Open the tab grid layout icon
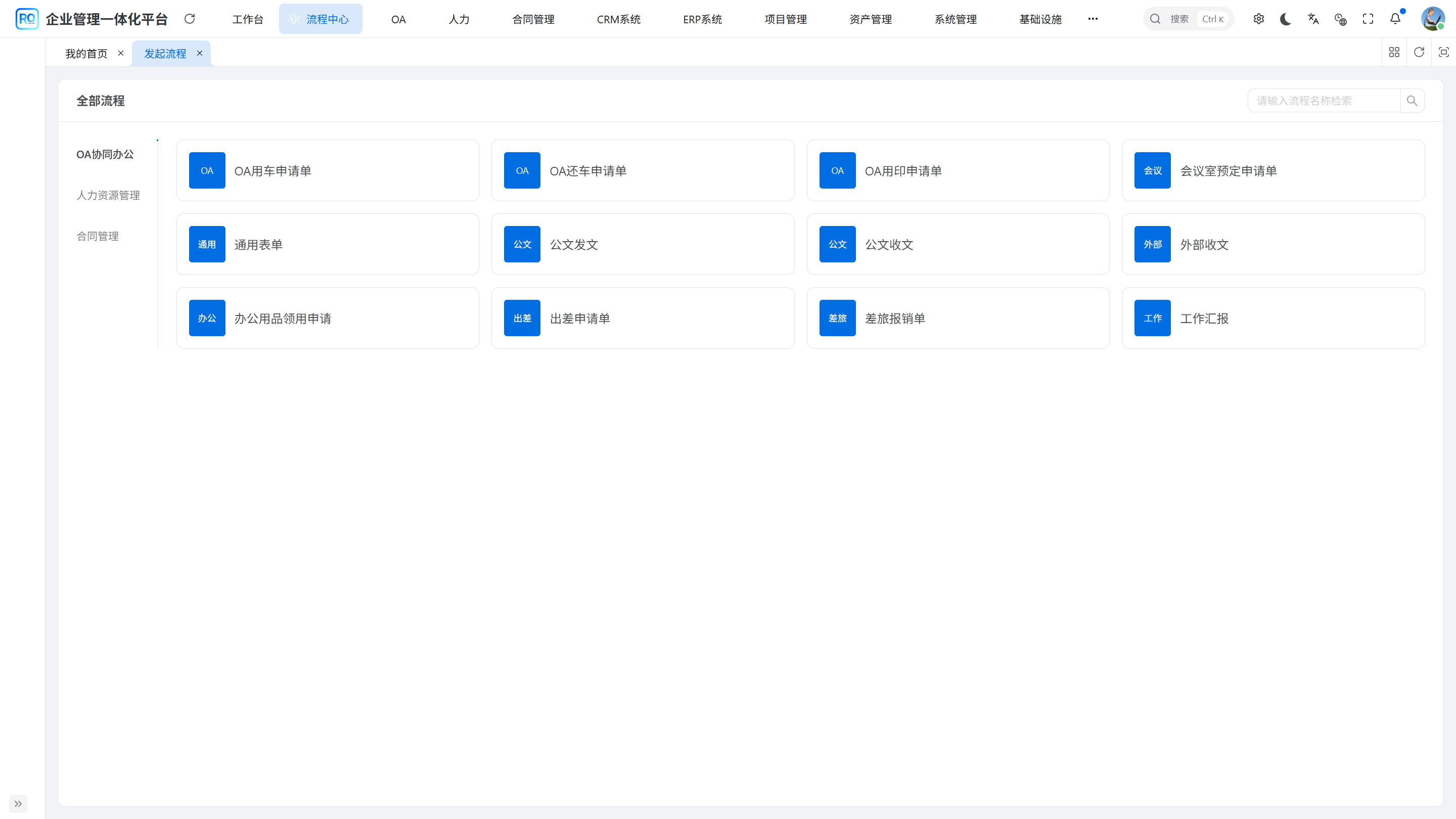The image size is (1456, 819). coord(1394,53)
